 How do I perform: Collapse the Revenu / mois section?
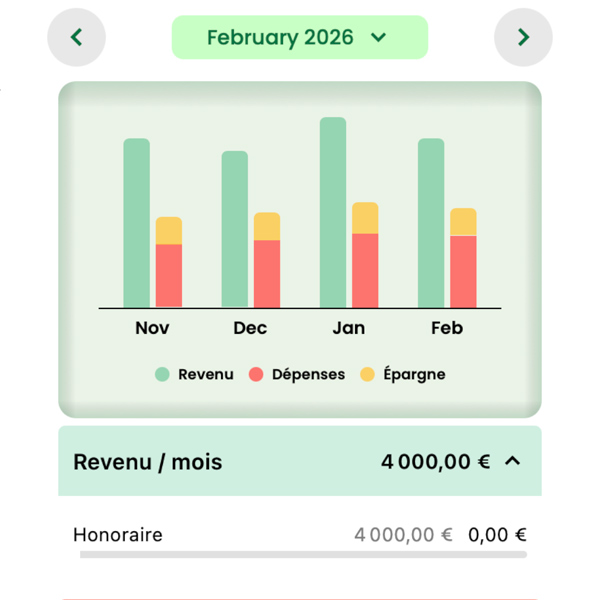click(513, 462)
